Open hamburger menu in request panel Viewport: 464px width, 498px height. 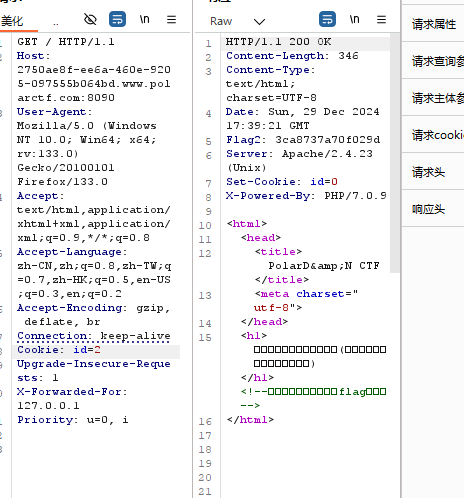(171, 20)
